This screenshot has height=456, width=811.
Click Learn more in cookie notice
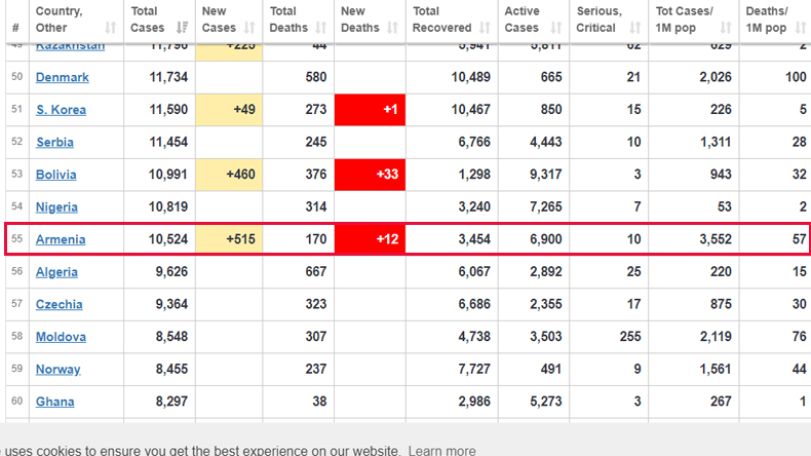[442, 450]
